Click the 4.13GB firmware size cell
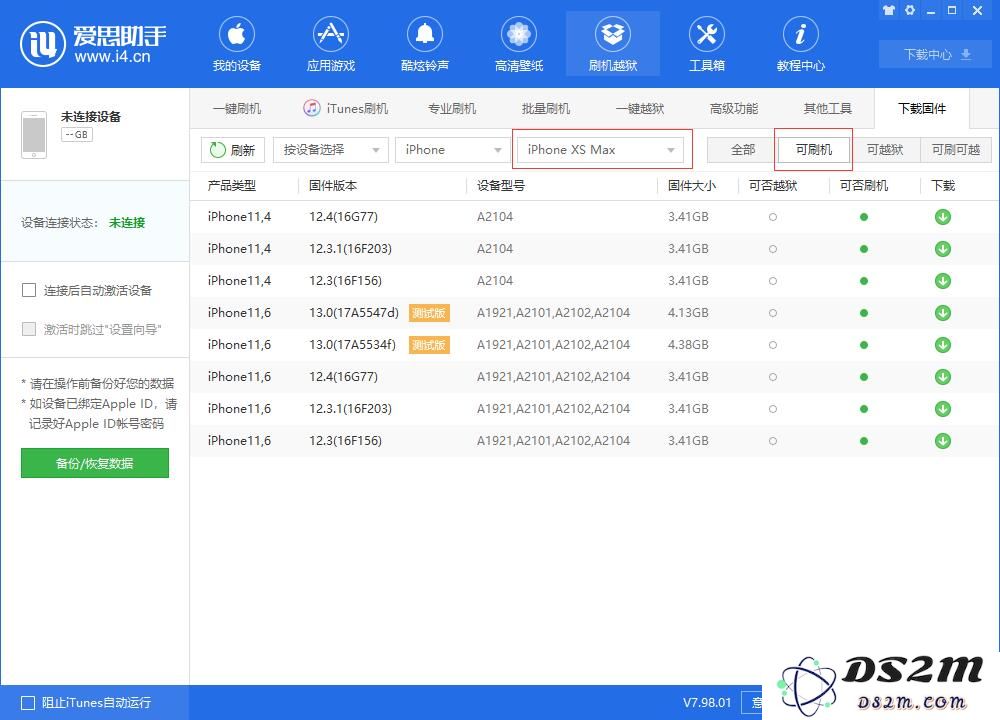This screenshot has height=720, width=1000. point(688,312)
